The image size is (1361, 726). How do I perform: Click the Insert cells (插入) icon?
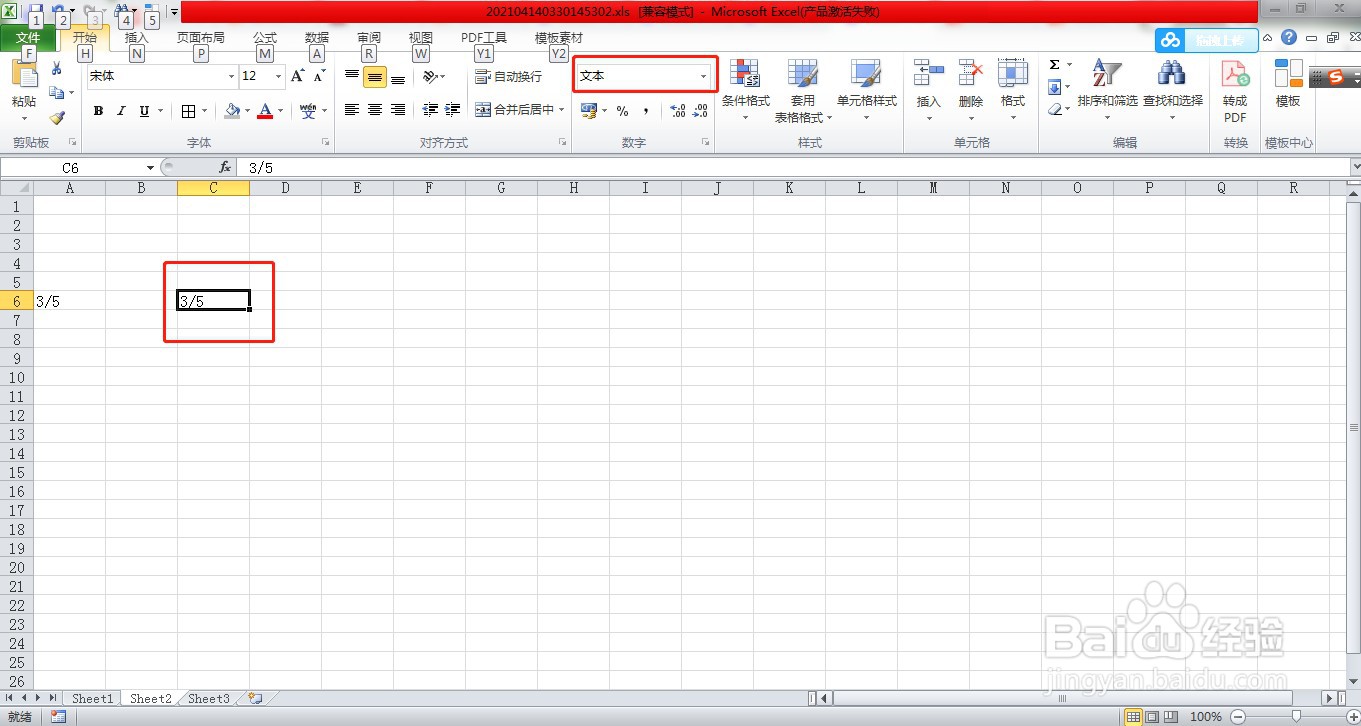coord(929,74)
